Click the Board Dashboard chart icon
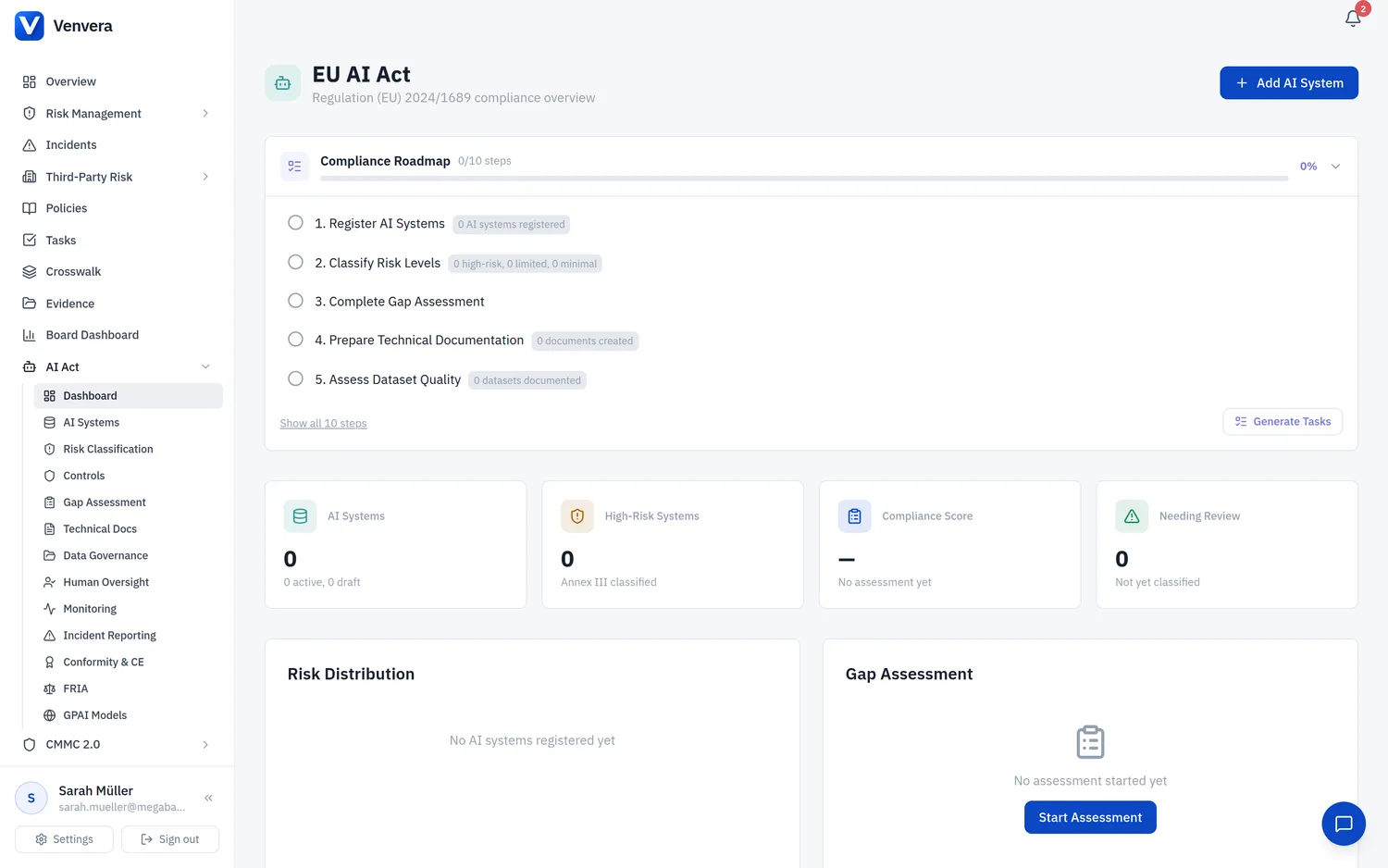Viewport: 1388px width, 868px height. pos(30,335)
